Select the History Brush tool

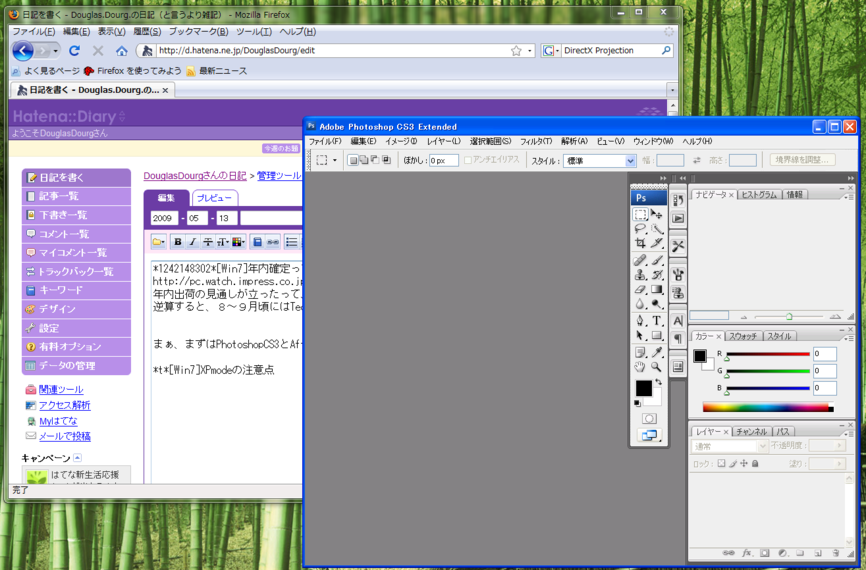(x=657, y=275)
